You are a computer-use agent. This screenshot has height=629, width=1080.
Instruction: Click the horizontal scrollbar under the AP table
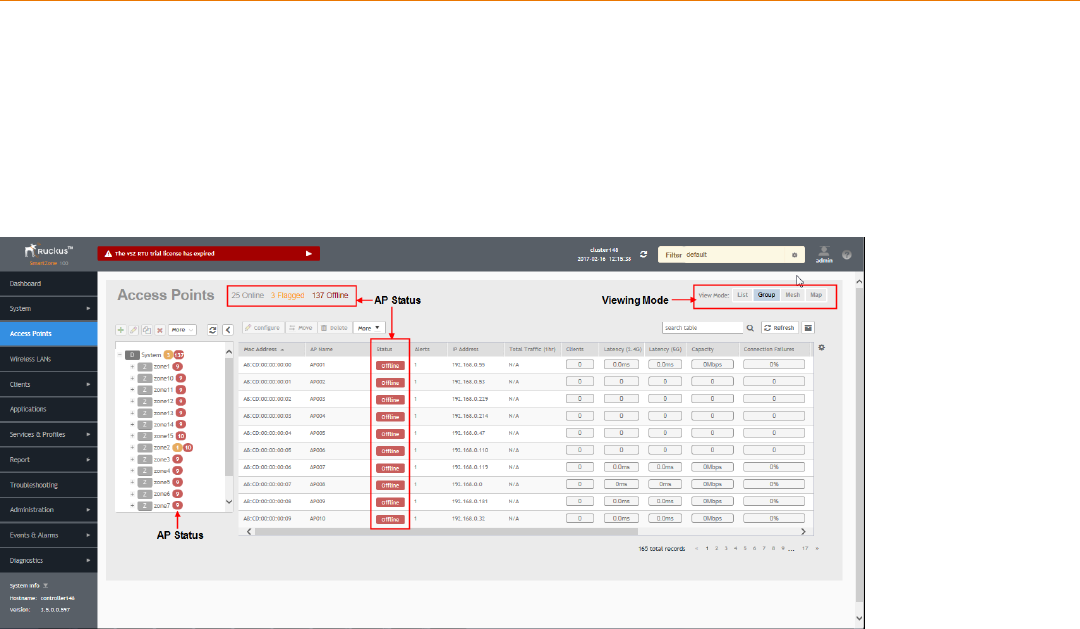click(446, 532)
